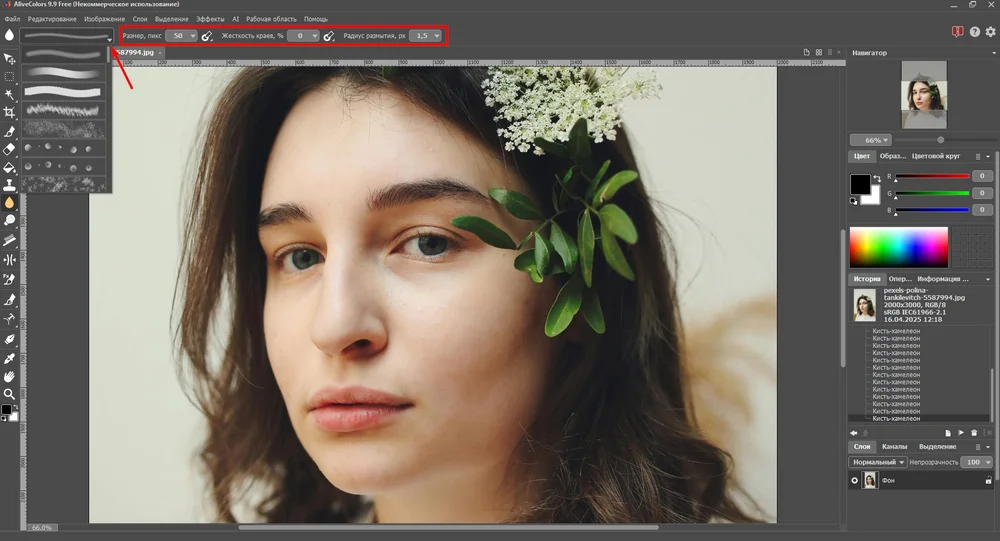Activate the Hand pan tool
The width and height of the screenshot is (1000, 541).
click(9, 376)
